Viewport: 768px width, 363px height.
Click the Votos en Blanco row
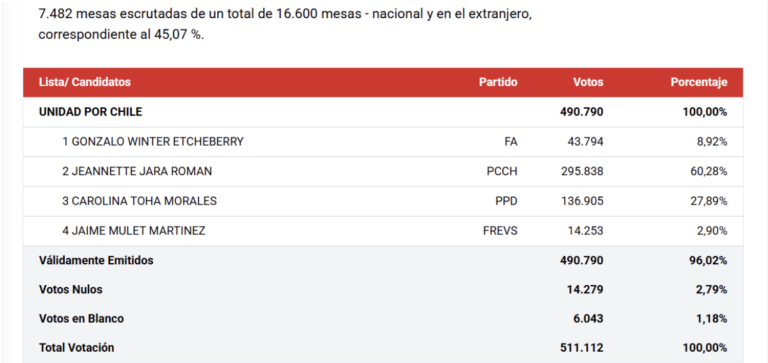click(383, 319)
